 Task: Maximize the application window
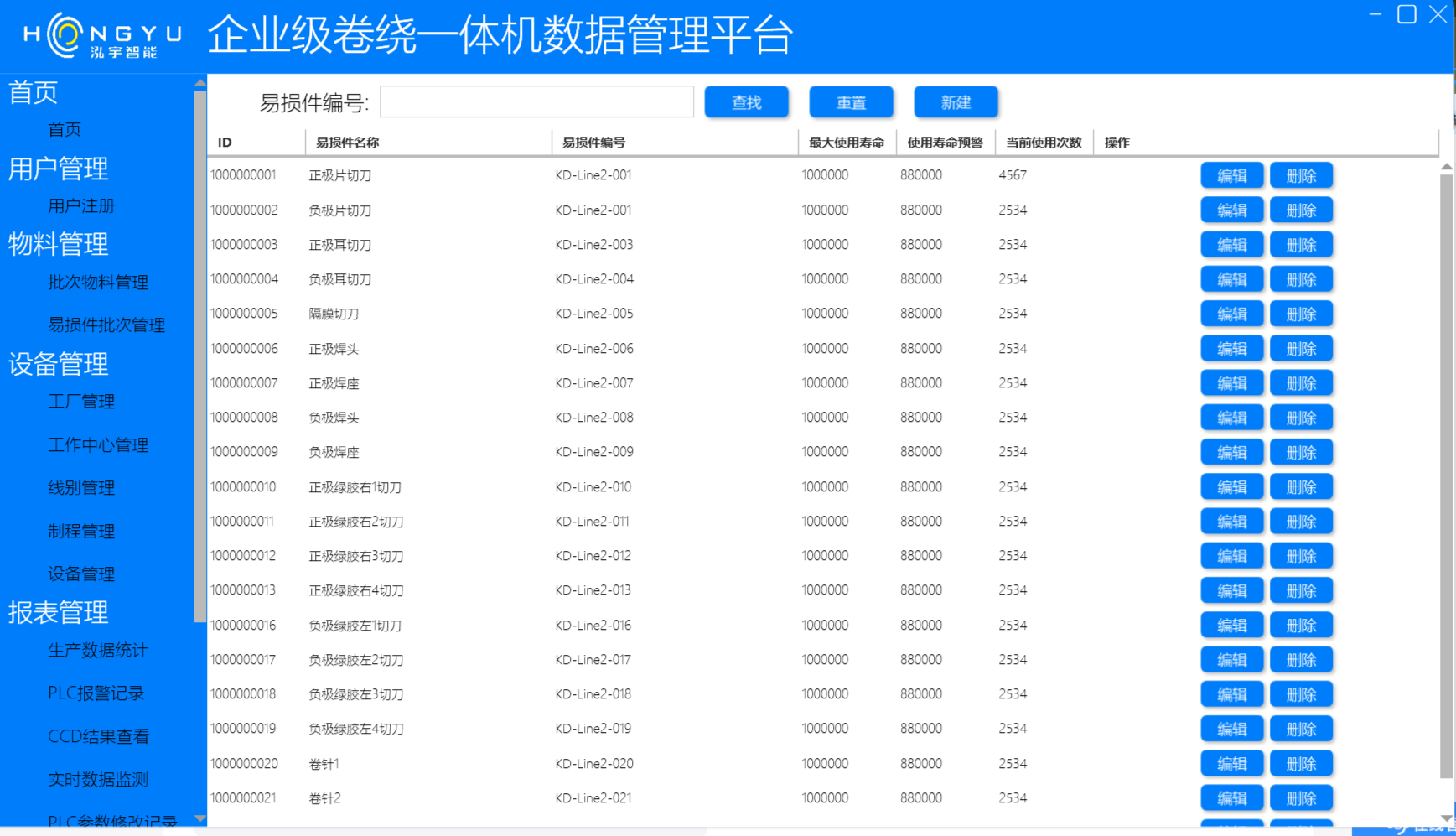(x=1407, y=14)
